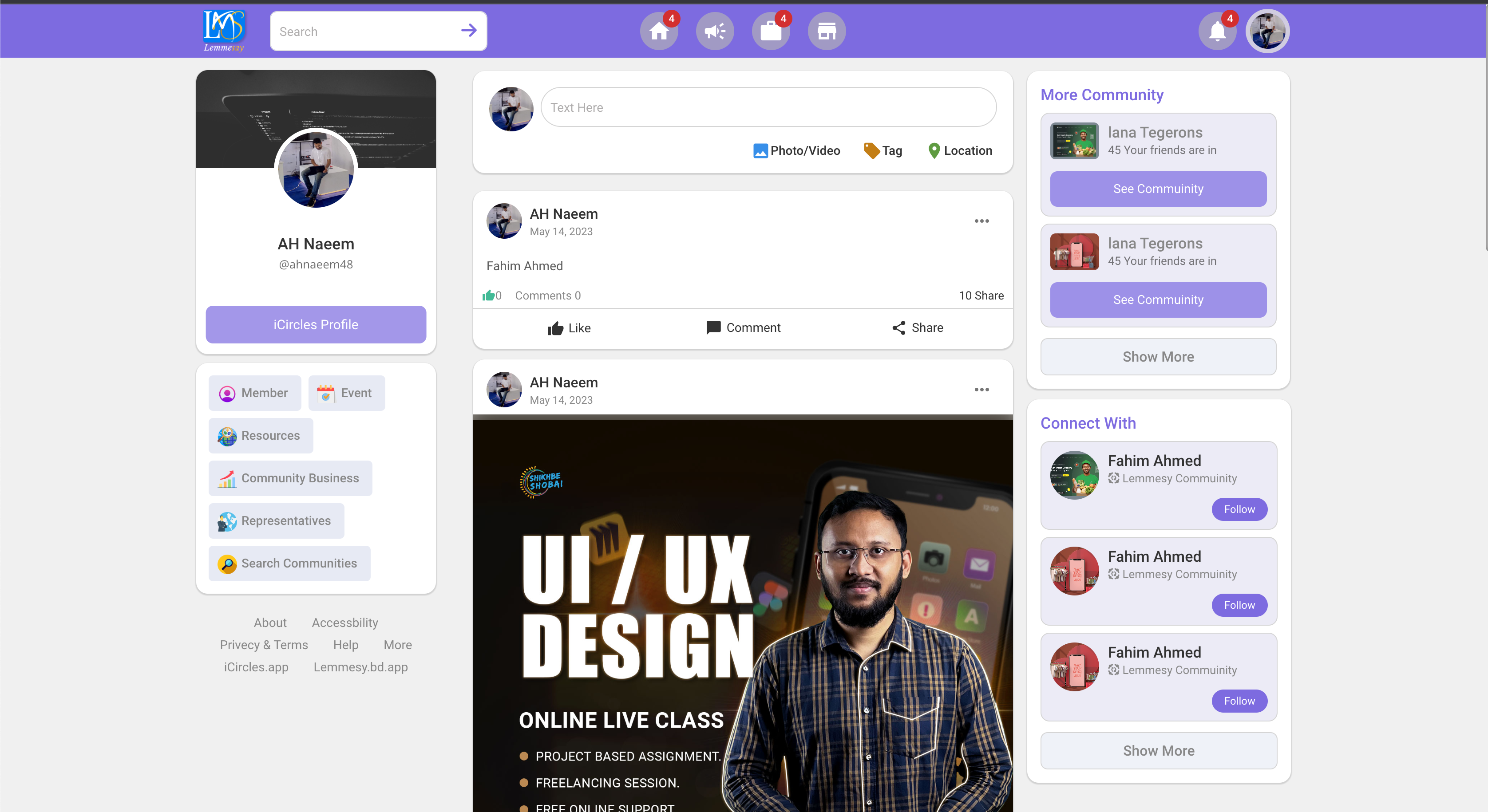Open the Resources menu item
This screenshot has height=812, width=1488.
pos(261,436)
